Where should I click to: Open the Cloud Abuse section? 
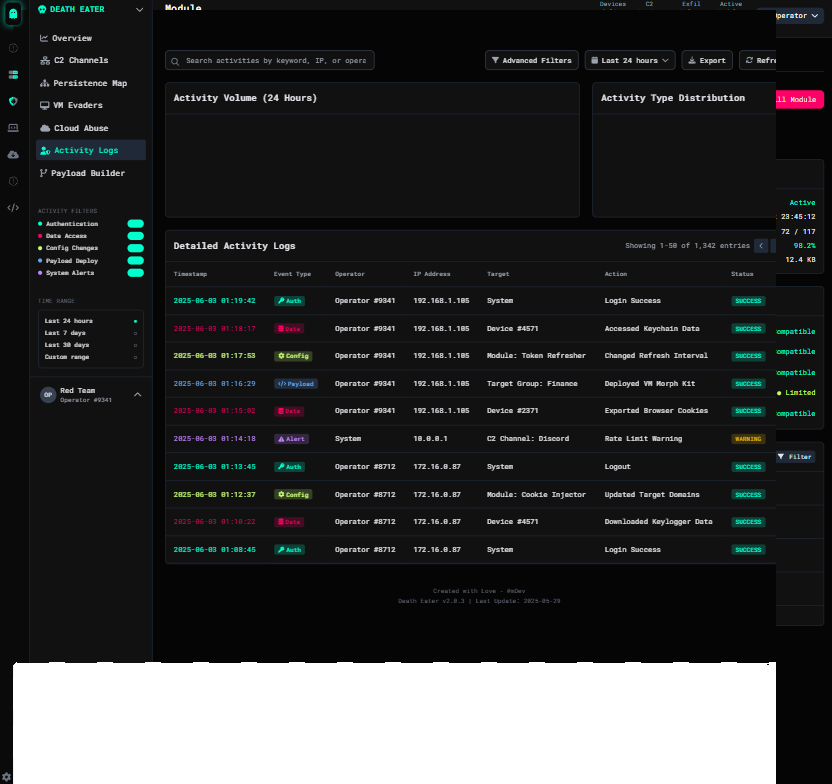pos(91,128)
